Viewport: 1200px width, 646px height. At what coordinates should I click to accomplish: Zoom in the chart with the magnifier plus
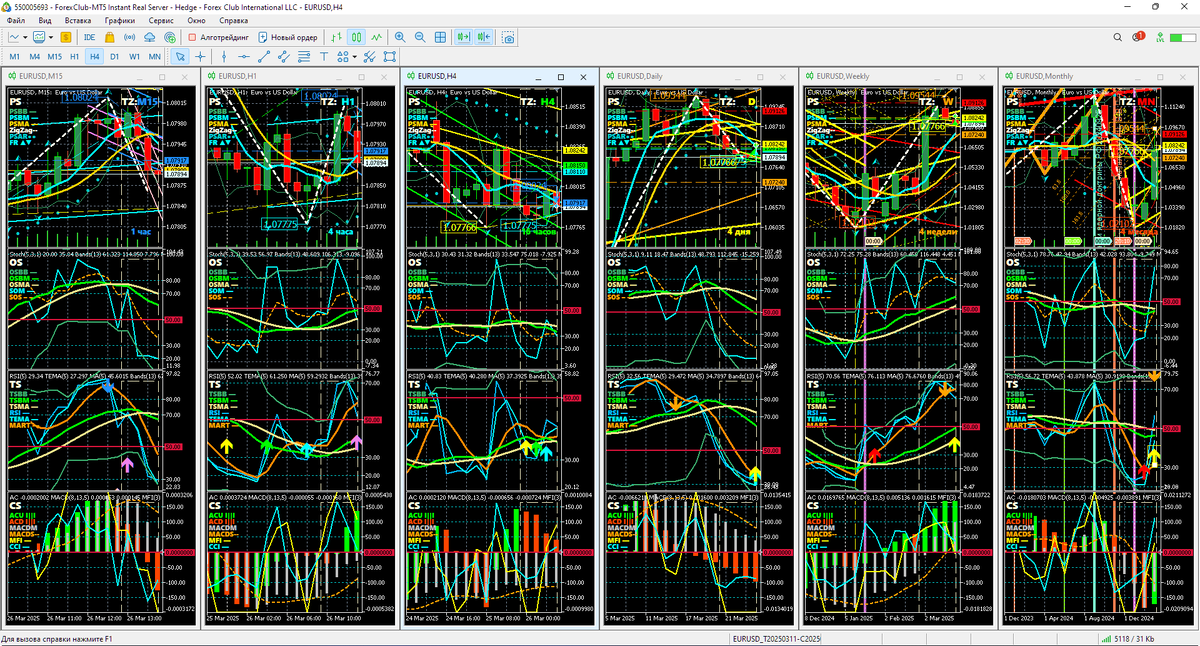400,37
